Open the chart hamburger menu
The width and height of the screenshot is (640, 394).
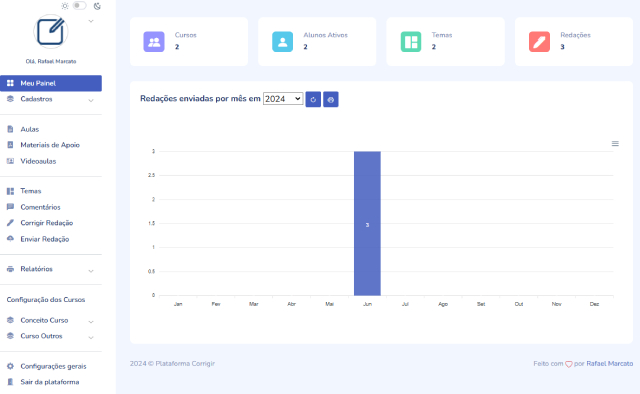615,144
